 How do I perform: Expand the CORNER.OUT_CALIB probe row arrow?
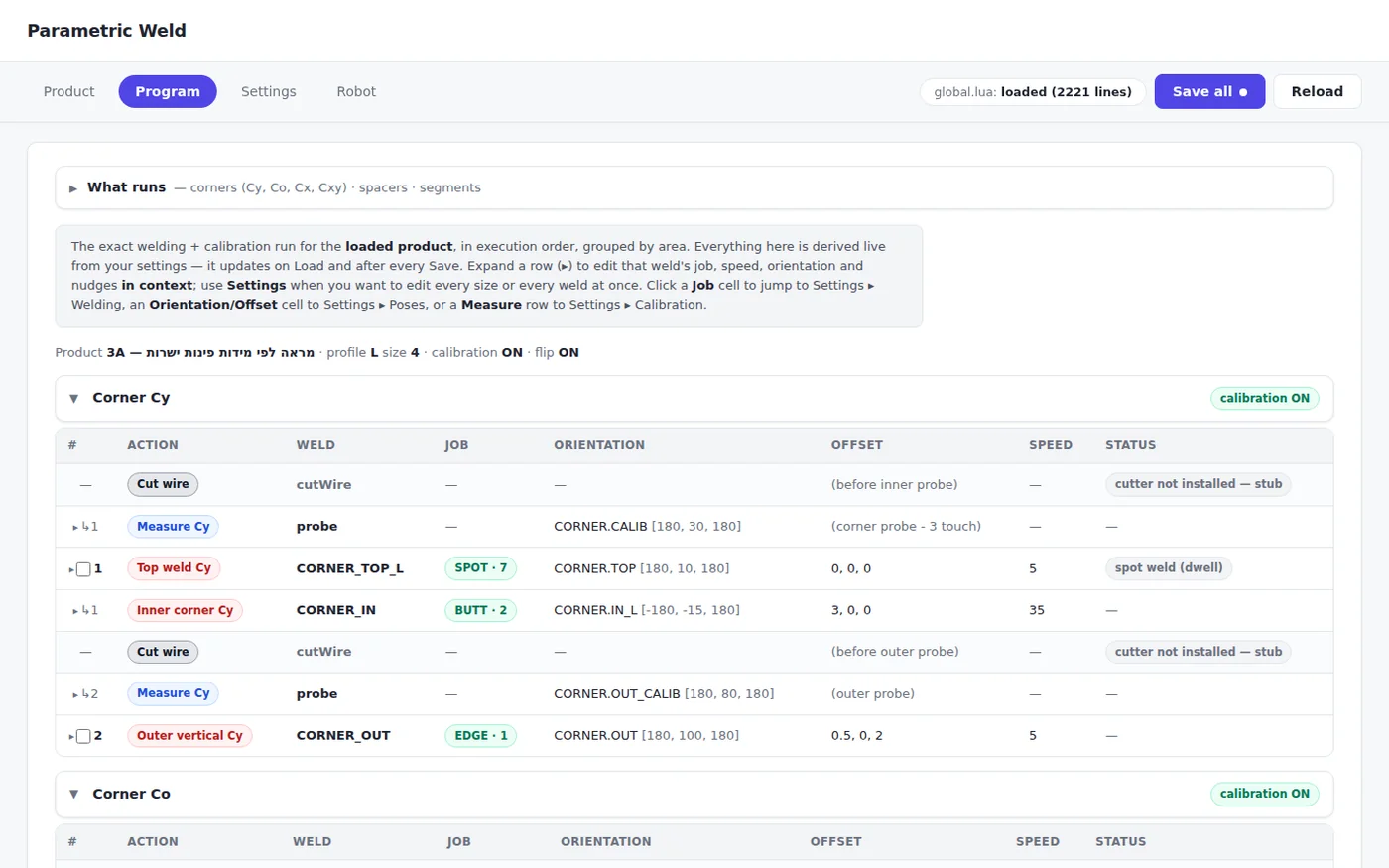click(75, 694)
